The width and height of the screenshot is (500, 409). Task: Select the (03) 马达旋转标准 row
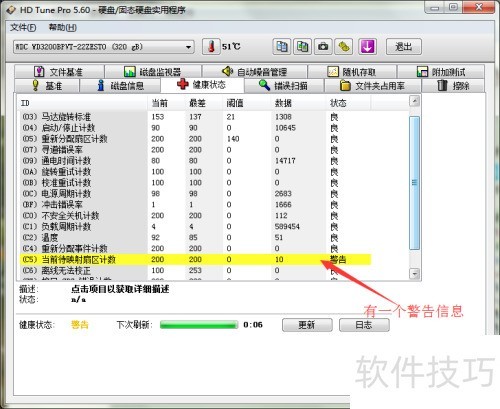point(195,117)
